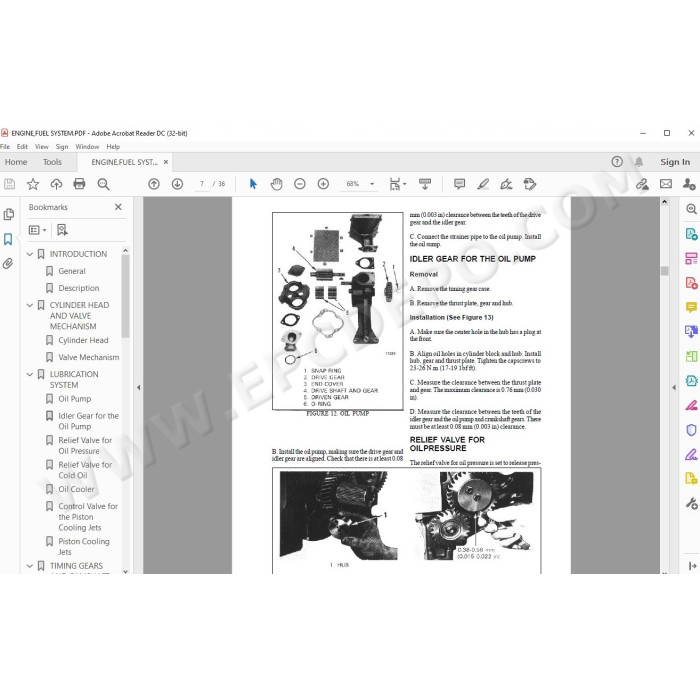
Task: Share a link to file icon
Action: [x=642, y=184]
